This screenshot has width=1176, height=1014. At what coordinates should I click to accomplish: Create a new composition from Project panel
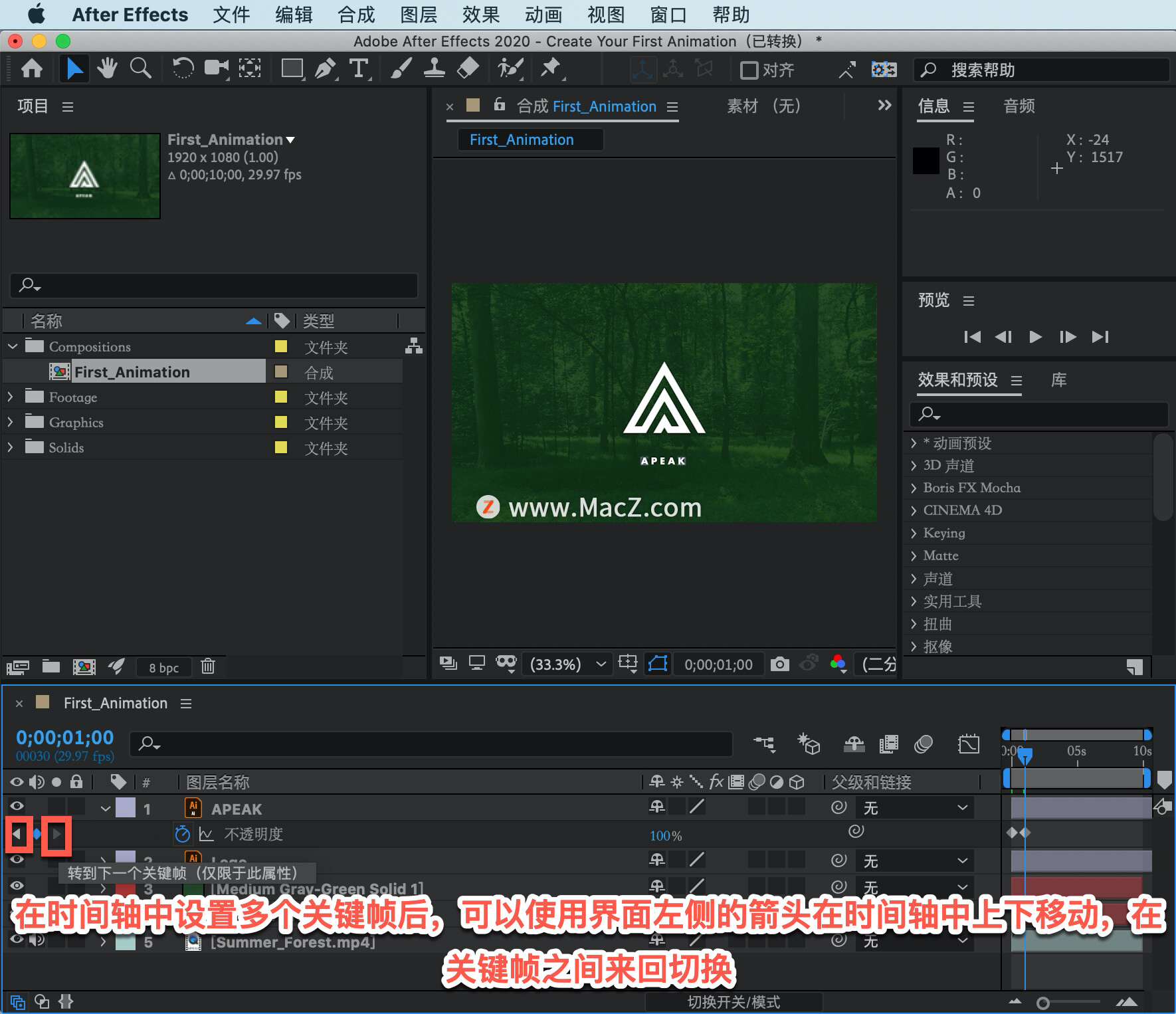(84, 666)
